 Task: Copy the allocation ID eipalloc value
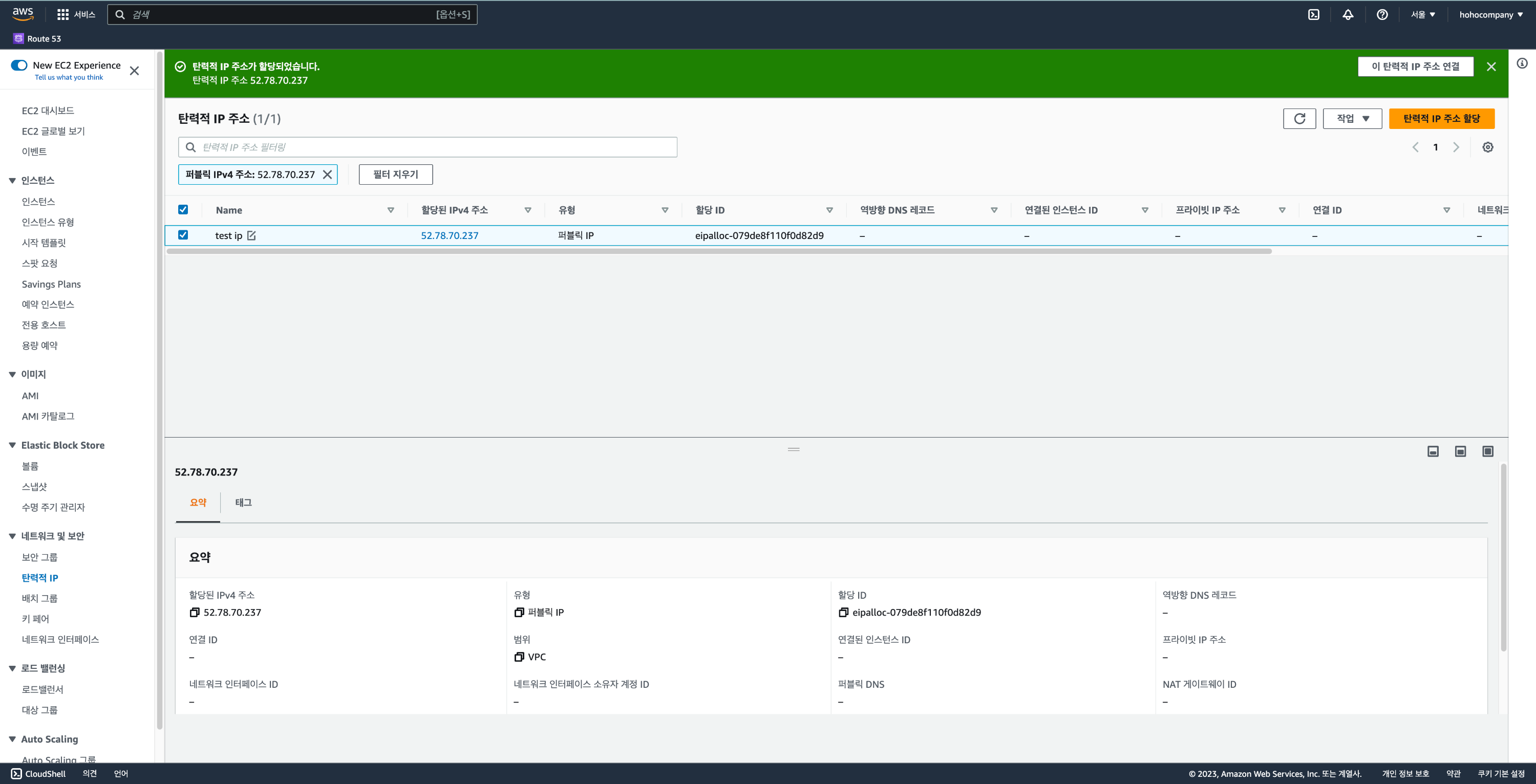(843, 612)
